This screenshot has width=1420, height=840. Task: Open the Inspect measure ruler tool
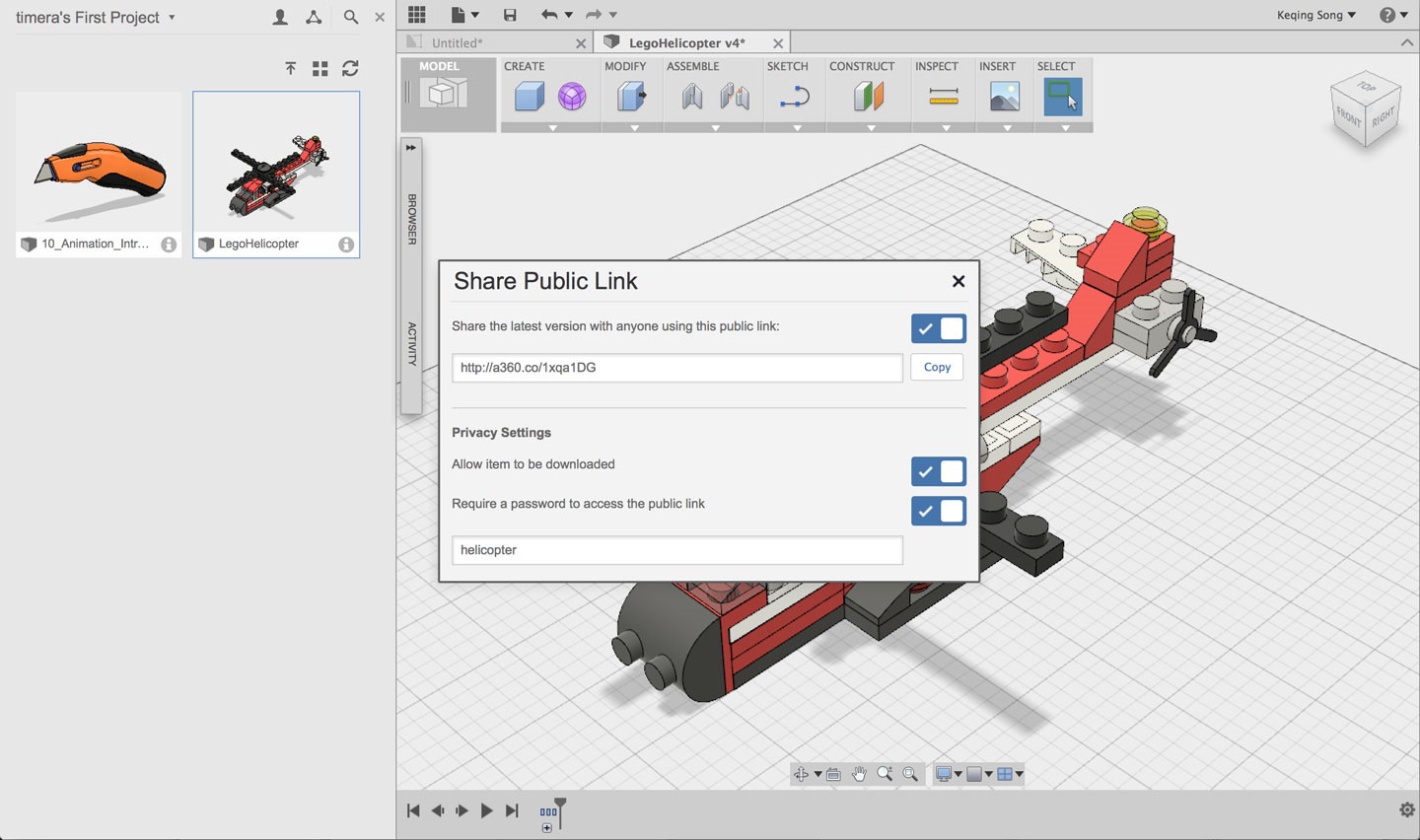944,96
